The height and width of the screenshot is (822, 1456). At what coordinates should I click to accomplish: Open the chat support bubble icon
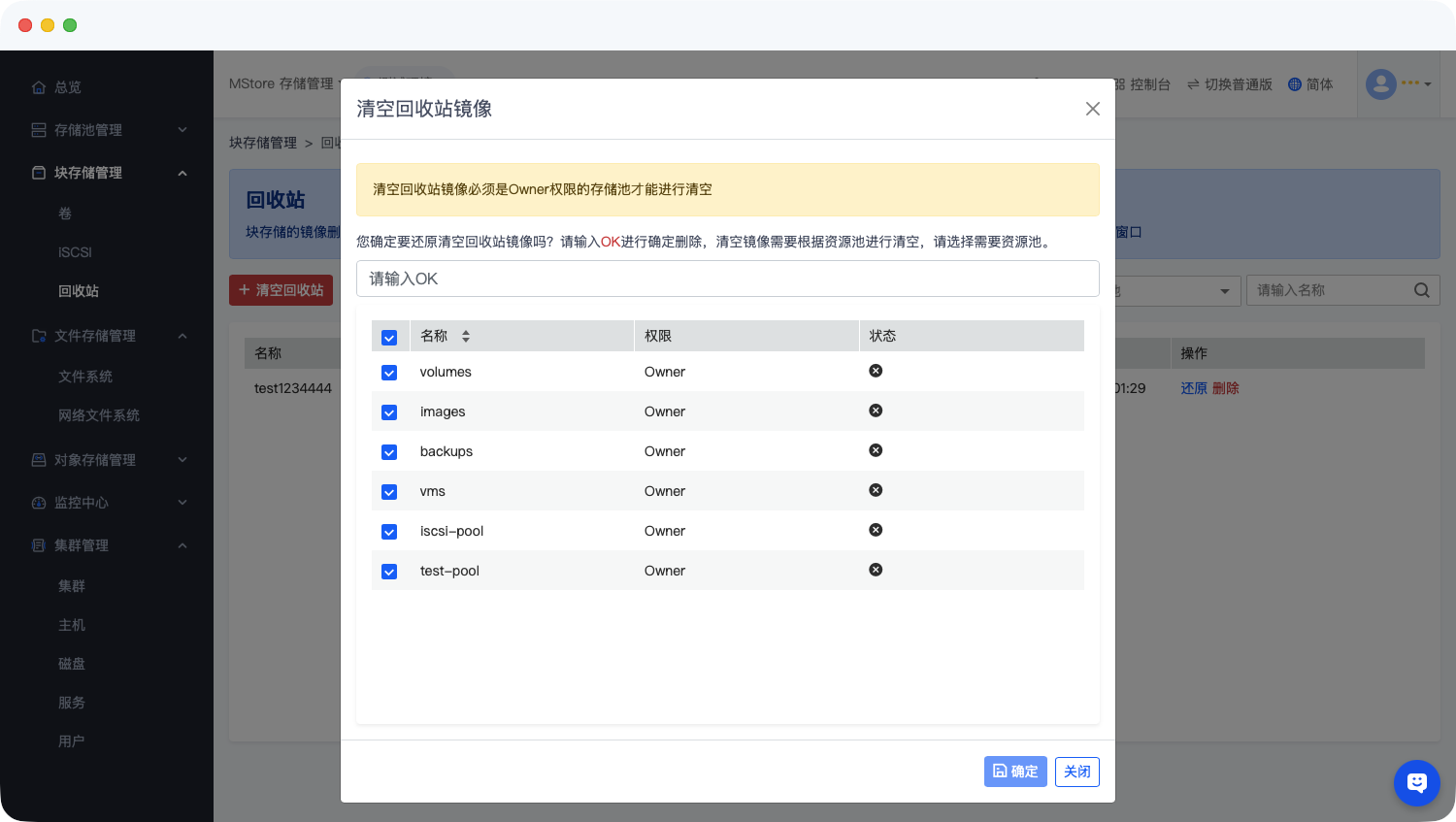click(1416, 782)
